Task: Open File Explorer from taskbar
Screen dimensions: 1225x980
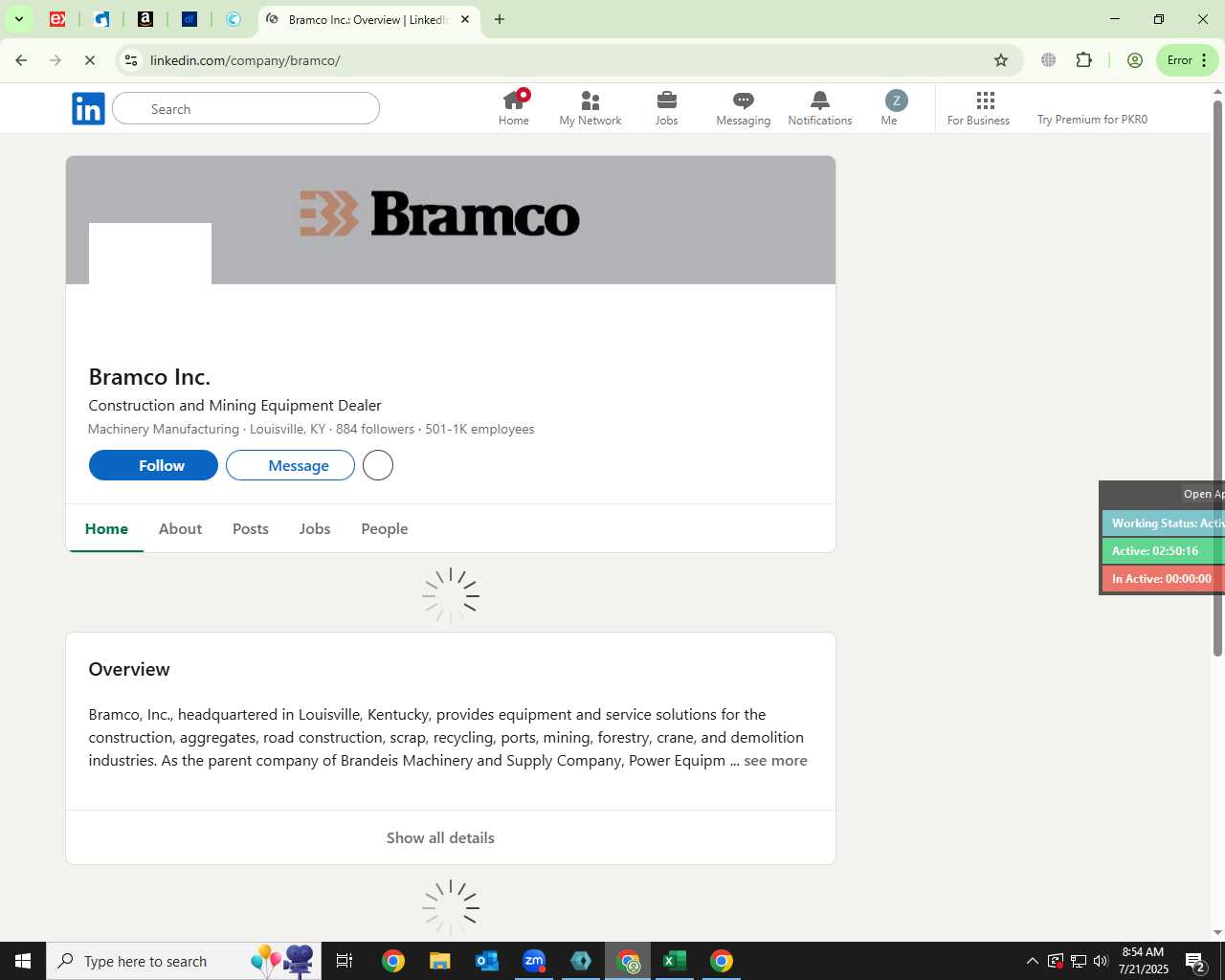Action: [439, 961]
